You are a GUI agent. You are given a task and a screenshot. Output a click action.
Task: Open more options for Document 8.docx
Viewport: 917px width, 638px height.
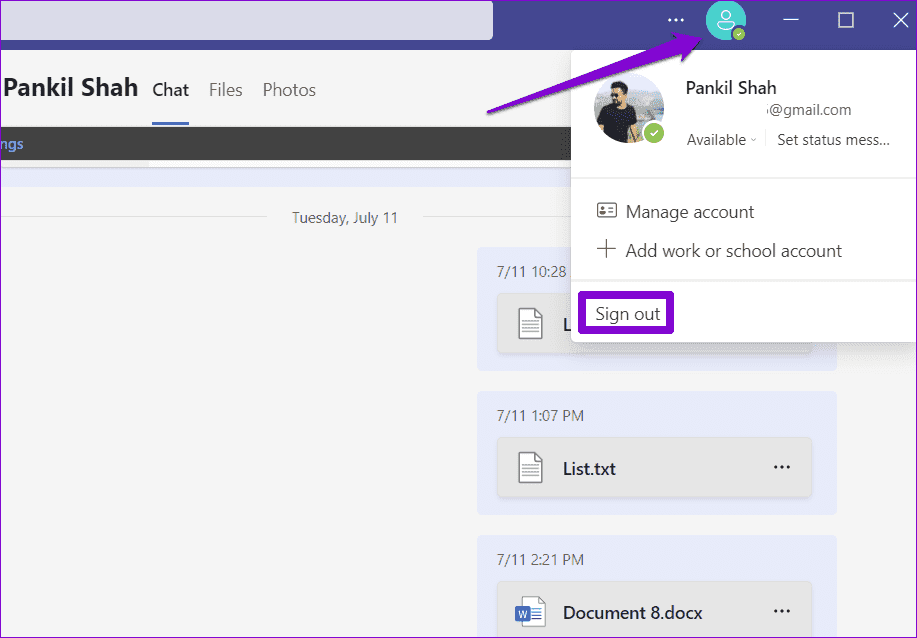(782, 612)
